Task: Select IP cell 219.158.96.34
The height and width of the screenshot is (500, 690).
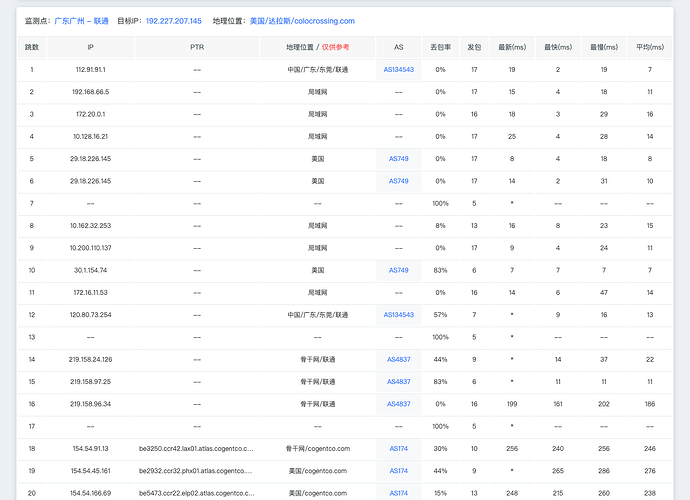Action: tap(91, 404)
